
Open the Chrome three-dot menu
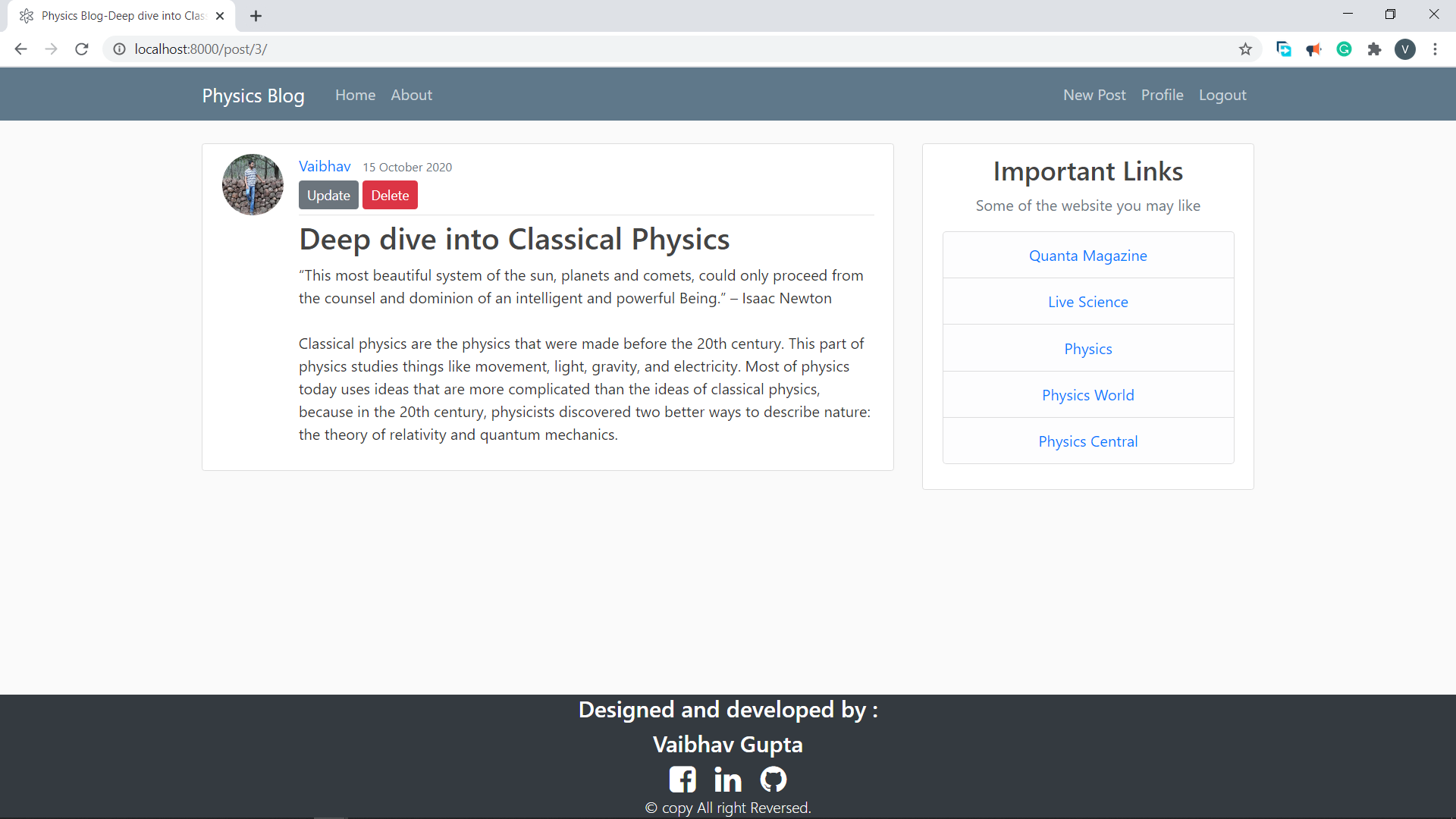(x=1435, y=49)
